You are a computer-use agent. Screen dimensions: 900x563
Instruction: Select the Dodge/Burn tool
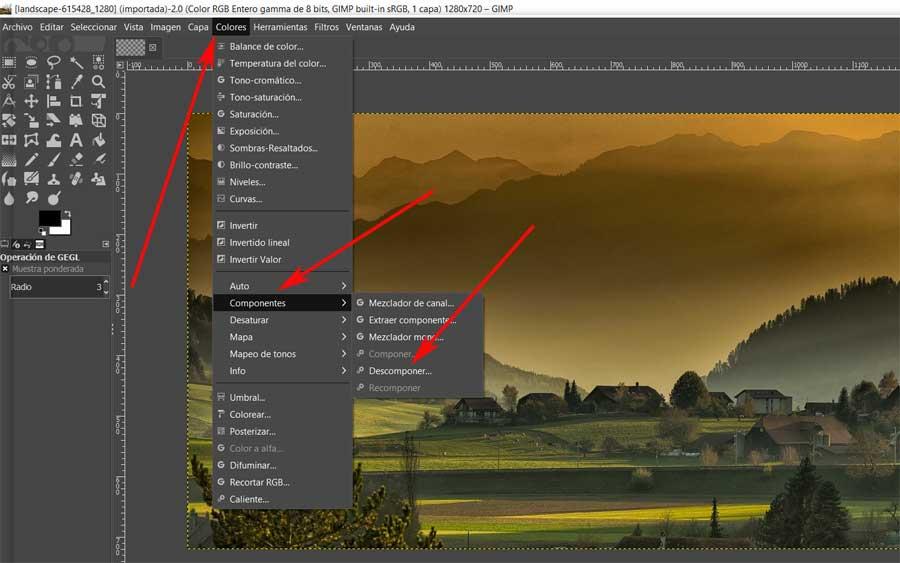point(53,199)
